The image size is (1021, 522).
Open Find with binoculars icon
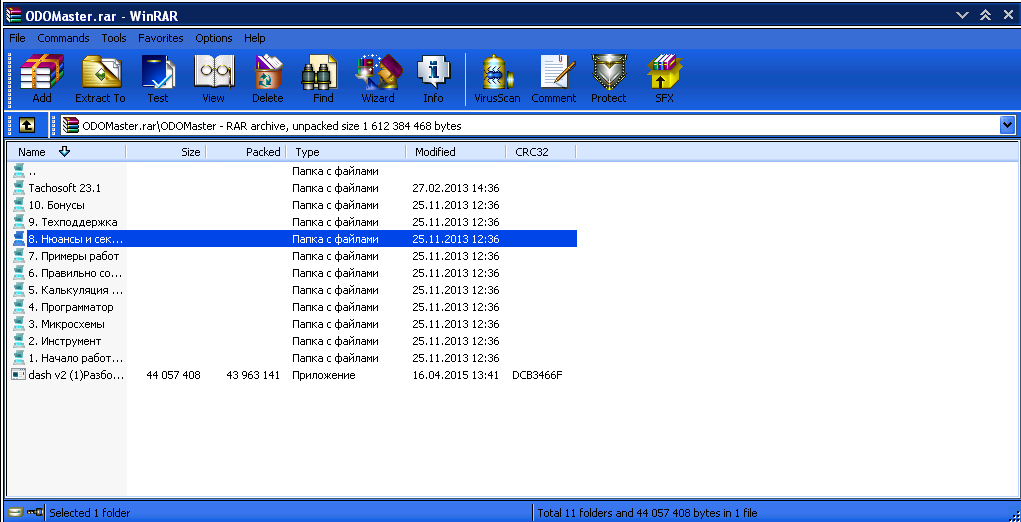click(x=322, y=73)
